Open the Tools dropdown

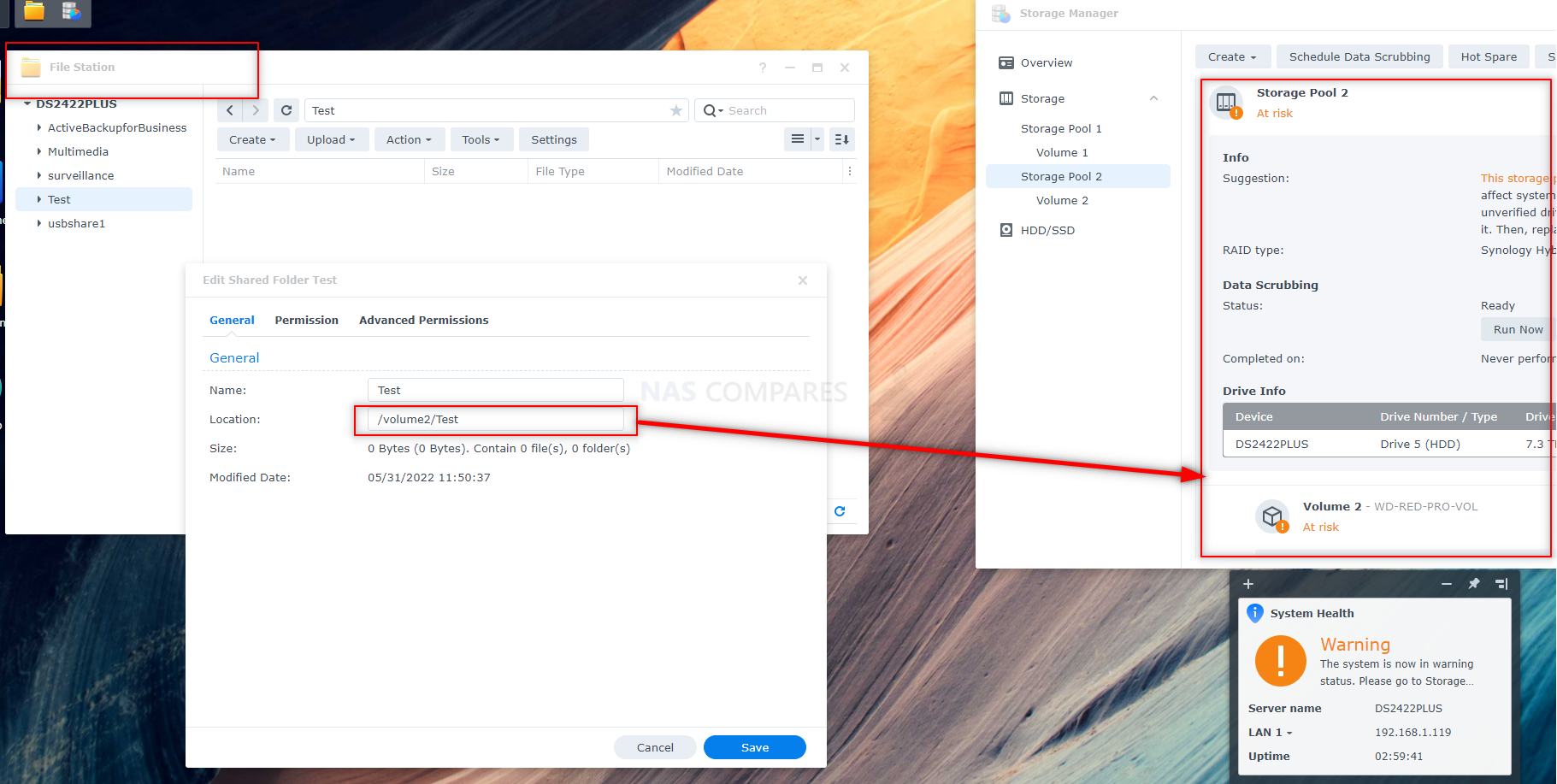pos(481,139)
